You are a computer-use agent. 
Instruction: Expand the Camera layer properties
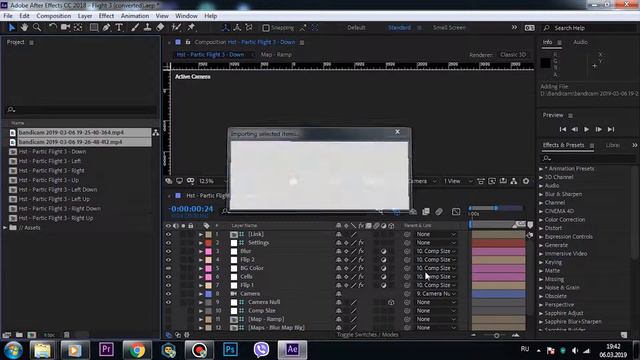[x=201, y=294]
